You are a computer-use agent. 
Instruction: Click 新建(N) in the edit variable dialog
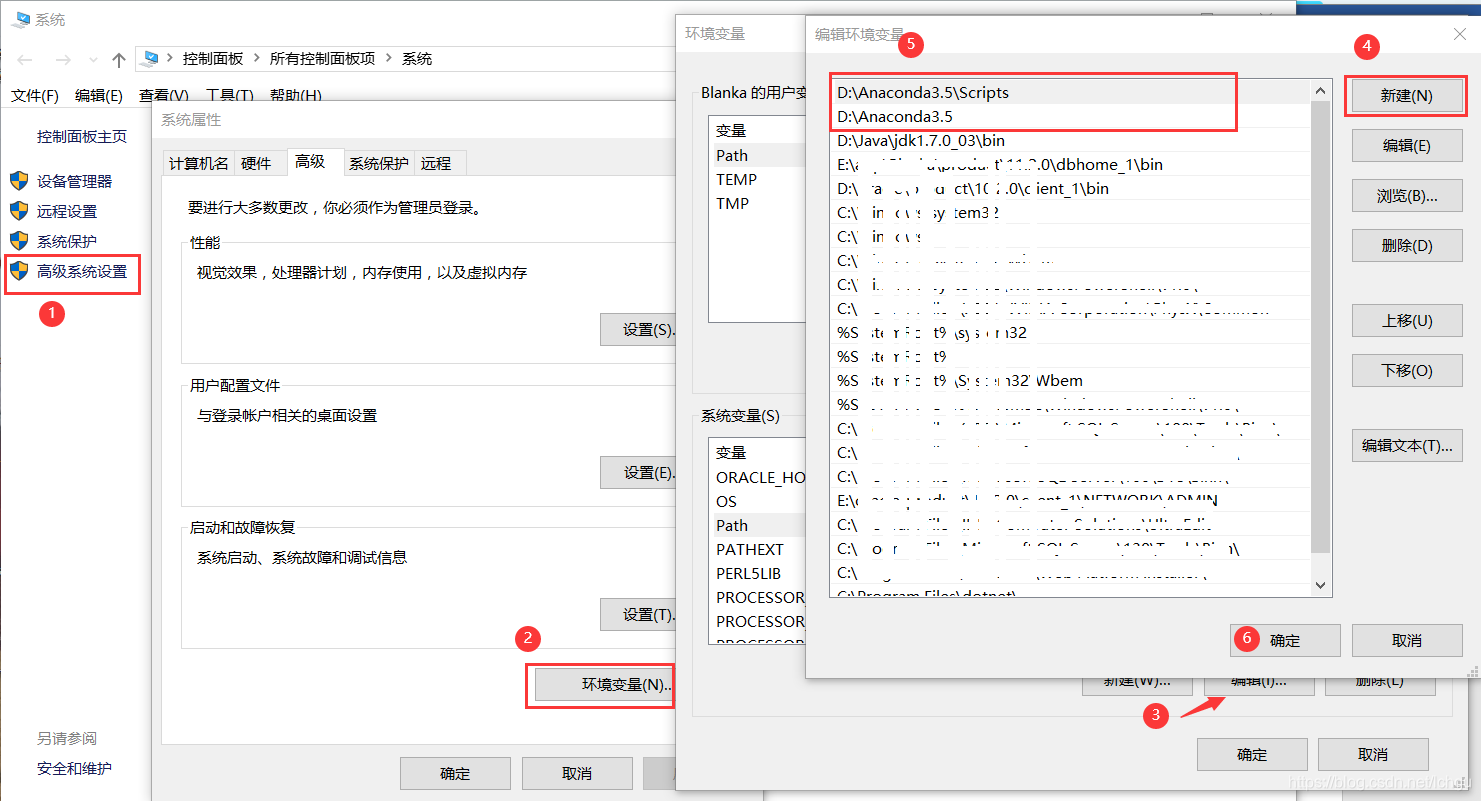(1406, 96)
